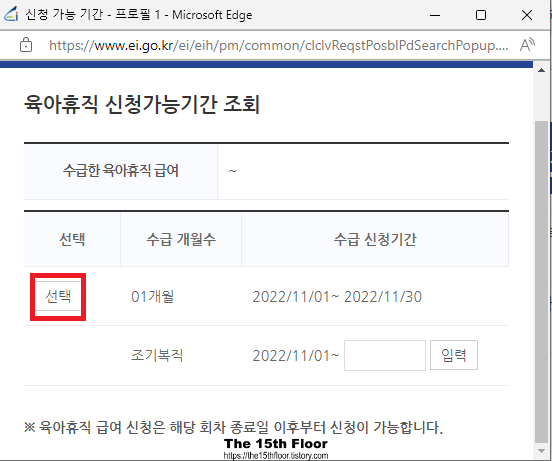Click the 선택 column header

point(72,239)
